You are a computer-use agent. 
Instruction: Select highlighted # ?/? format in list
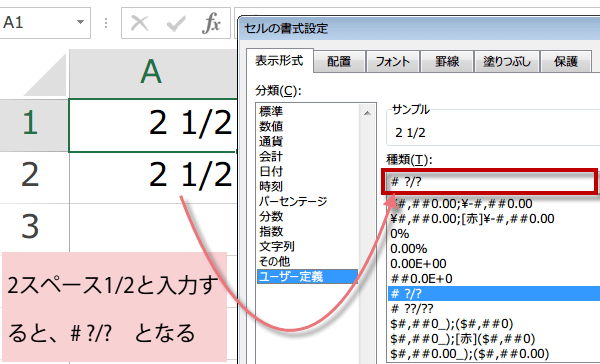[494, 294]
